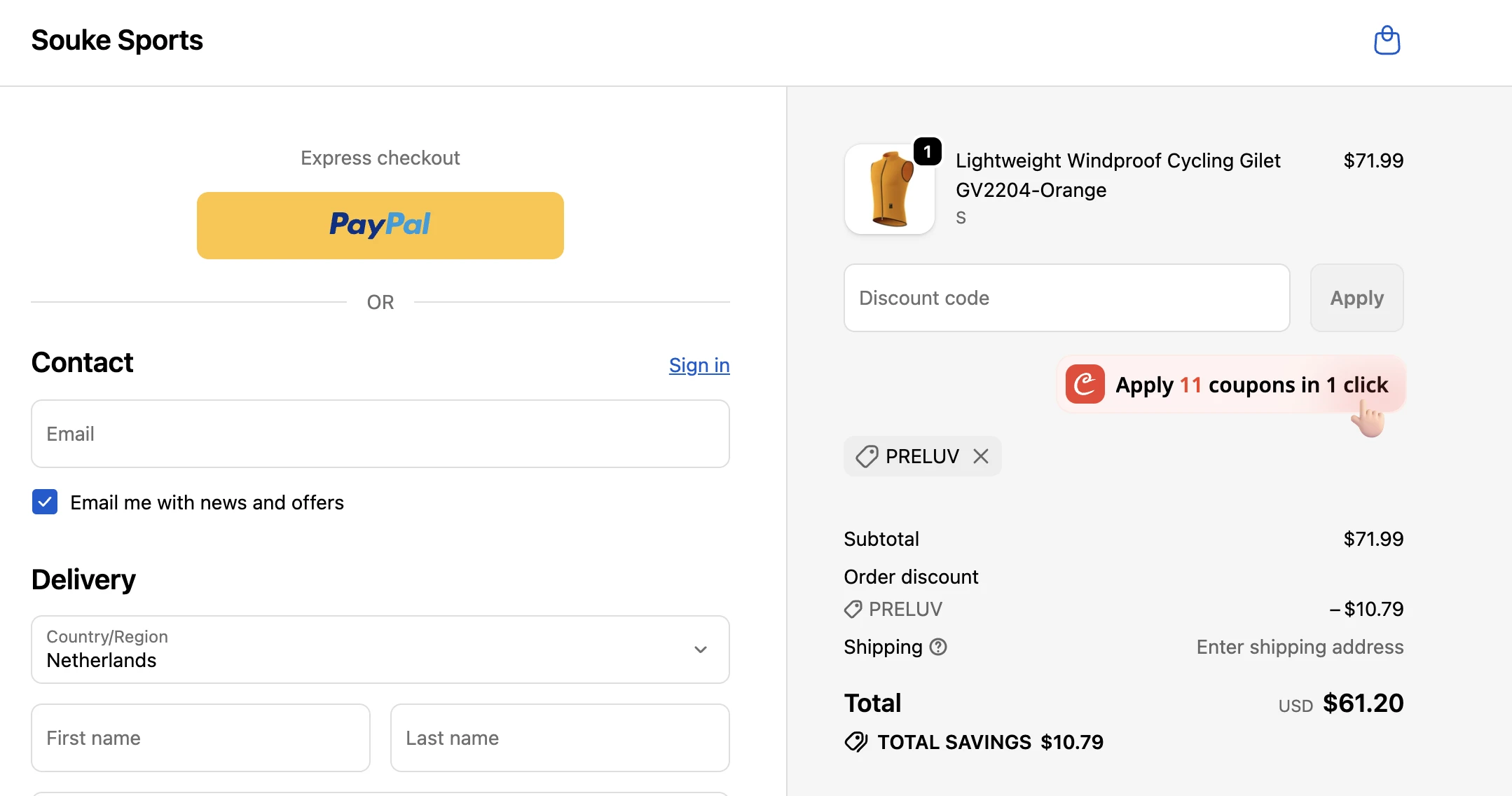Click the Souke Sports store title
The image size is (1512, 796).
[x=117, y=40]
